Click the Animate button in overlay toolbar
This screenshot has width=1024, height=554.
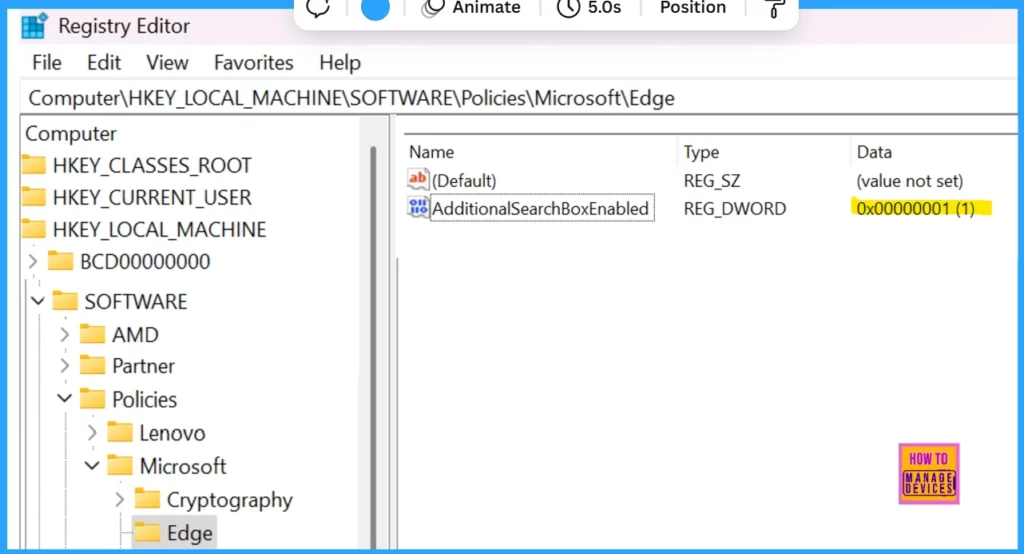[472, 8]
